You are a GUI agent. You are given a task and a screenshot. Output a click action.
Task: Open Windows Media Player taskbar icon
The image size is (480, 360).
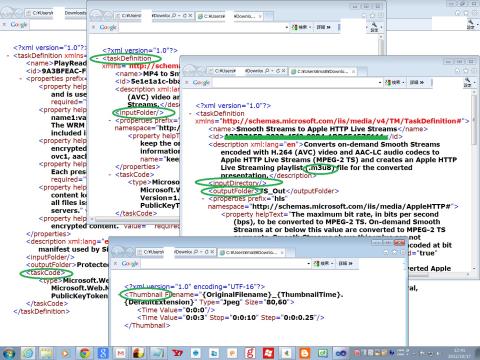(66, 353)
